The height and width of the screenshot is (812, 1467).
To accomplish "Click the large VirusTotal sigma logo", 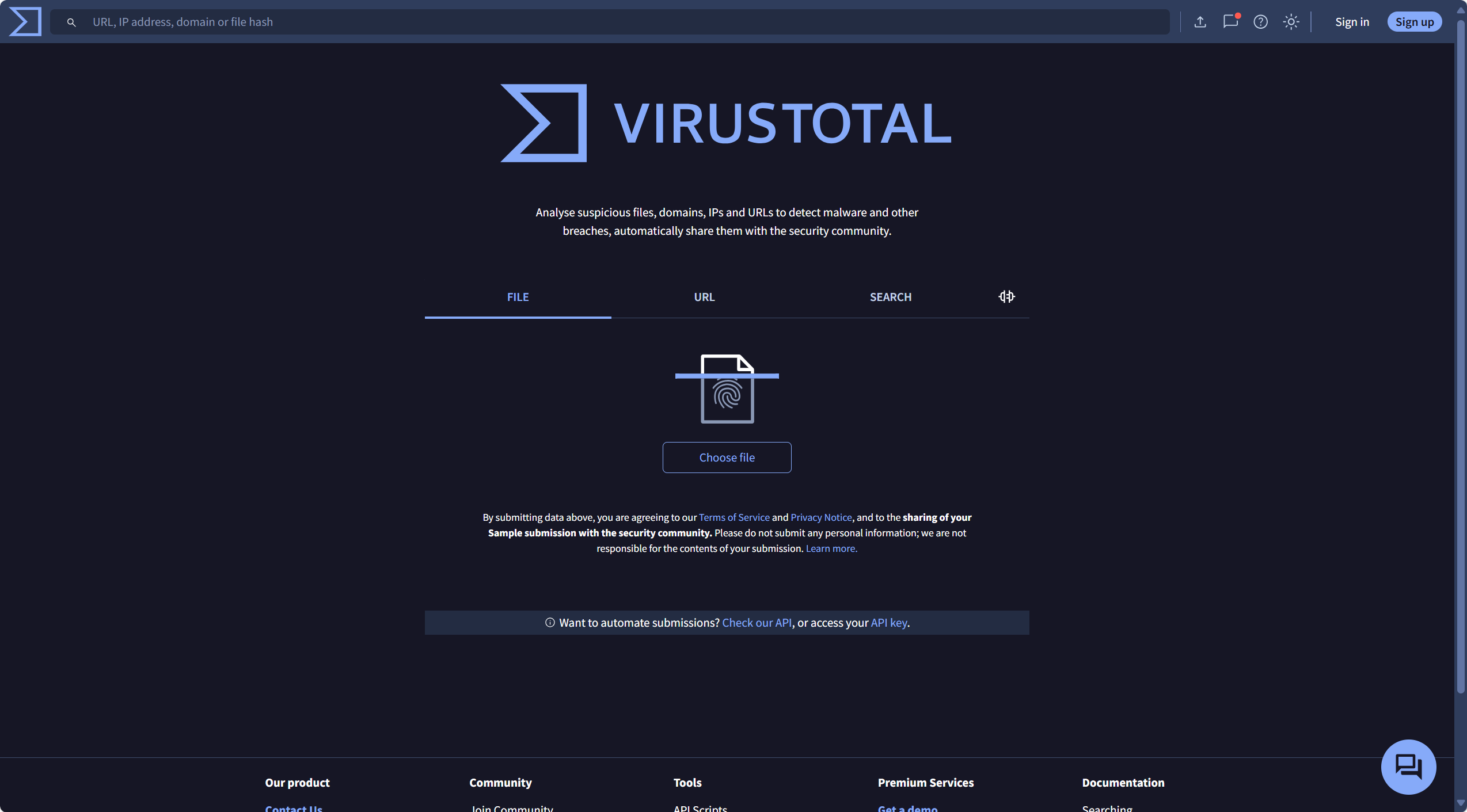I will (544, 123).
